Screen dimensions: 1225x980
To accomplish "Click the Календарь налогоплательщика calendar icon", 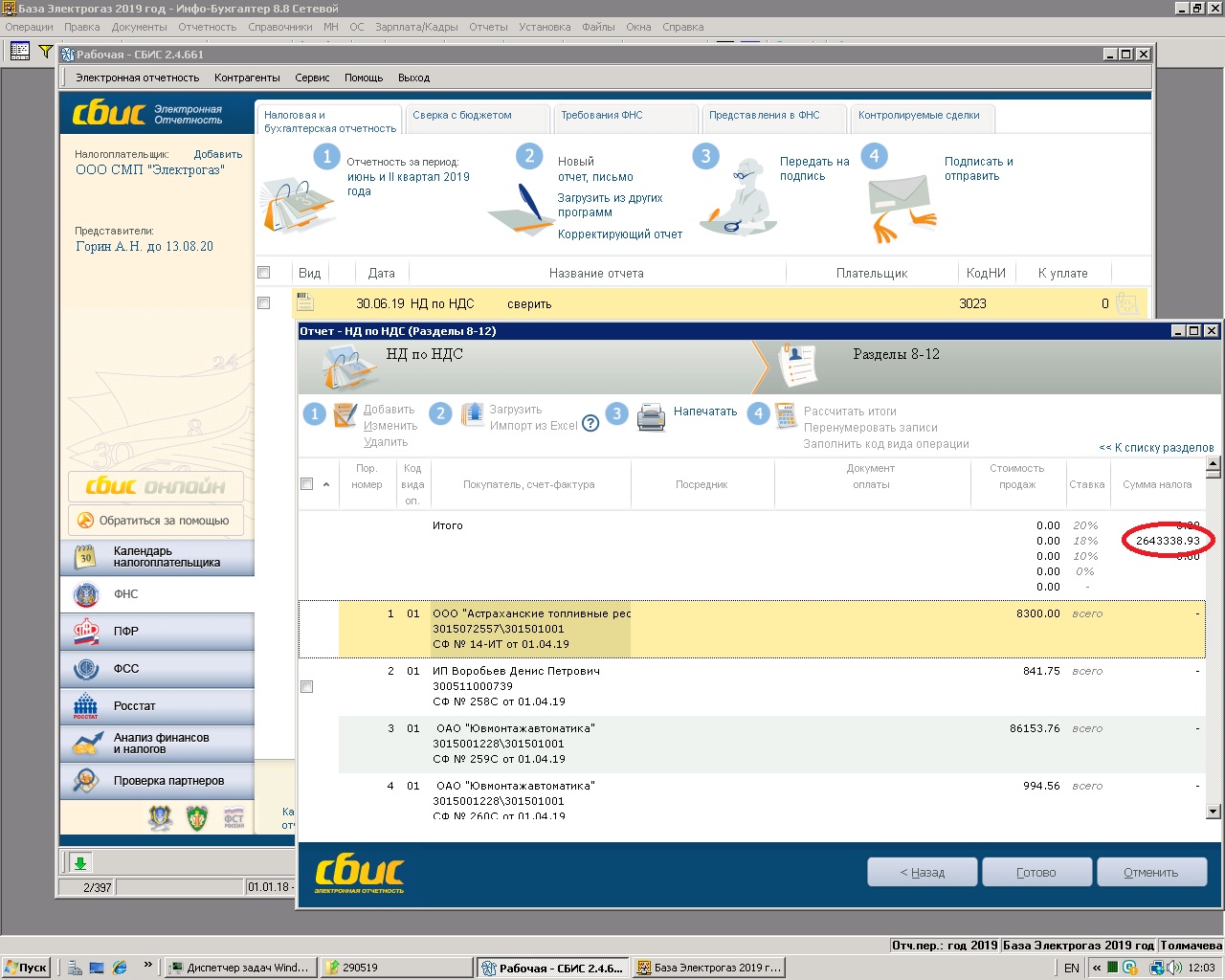I will [x=85, y=557].
